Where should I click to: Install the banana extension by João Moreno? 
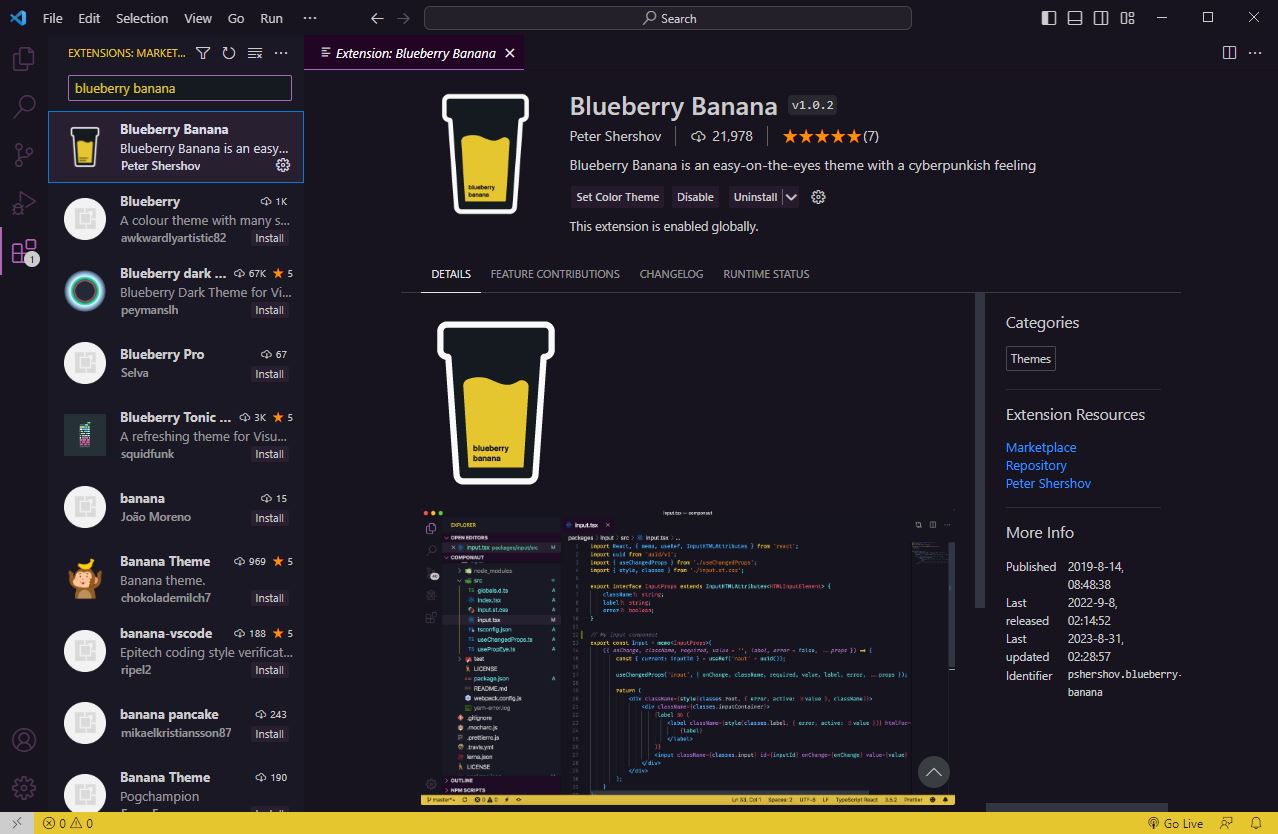click(x=269, y=518)
